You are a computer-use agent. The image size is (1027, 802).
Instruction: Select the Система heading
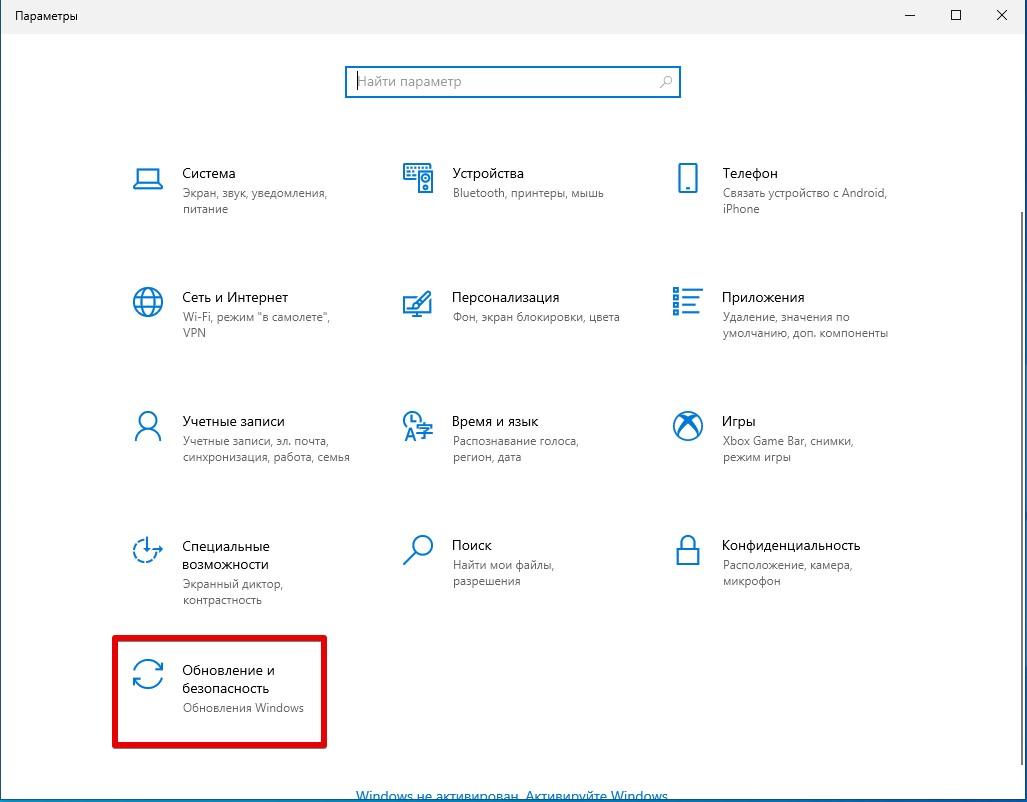208,174
